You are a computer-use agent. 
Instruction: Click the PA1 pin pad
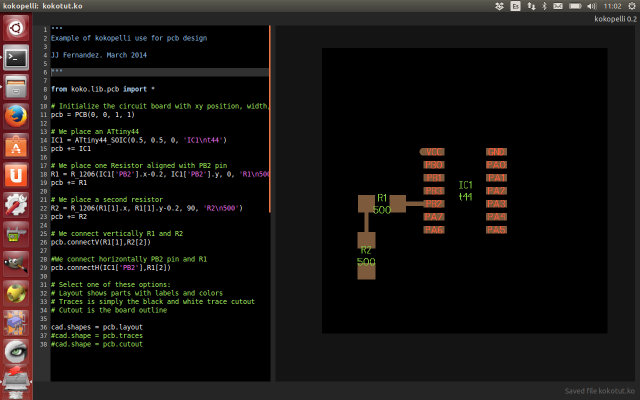point(496,178)
